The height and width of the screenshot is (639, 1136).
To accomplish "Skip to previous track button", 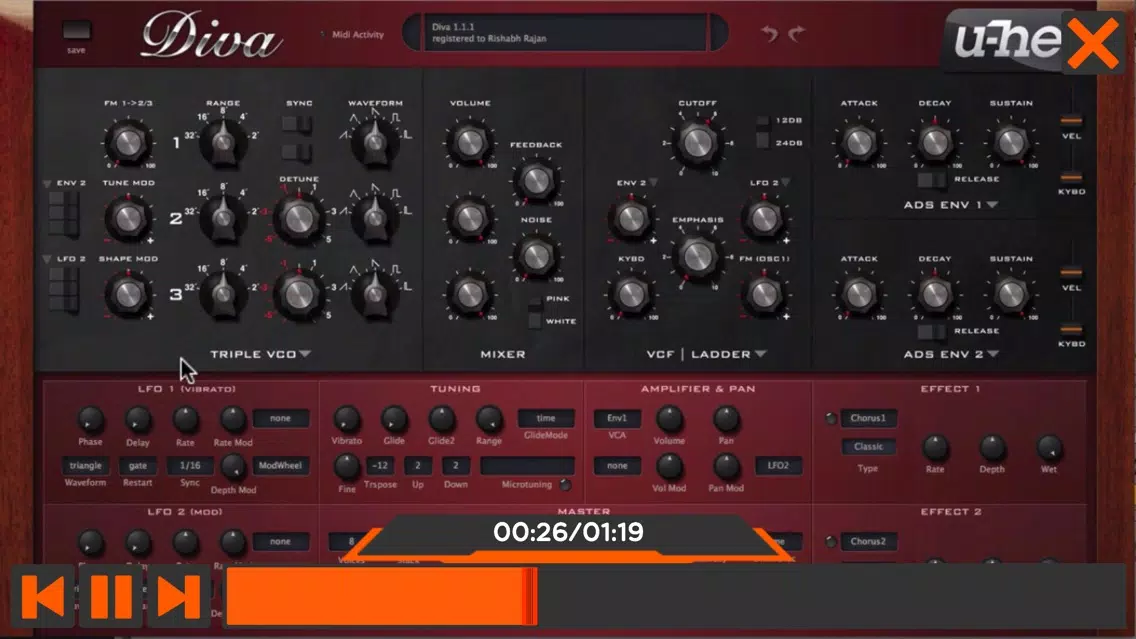I will tap(43, 596).
